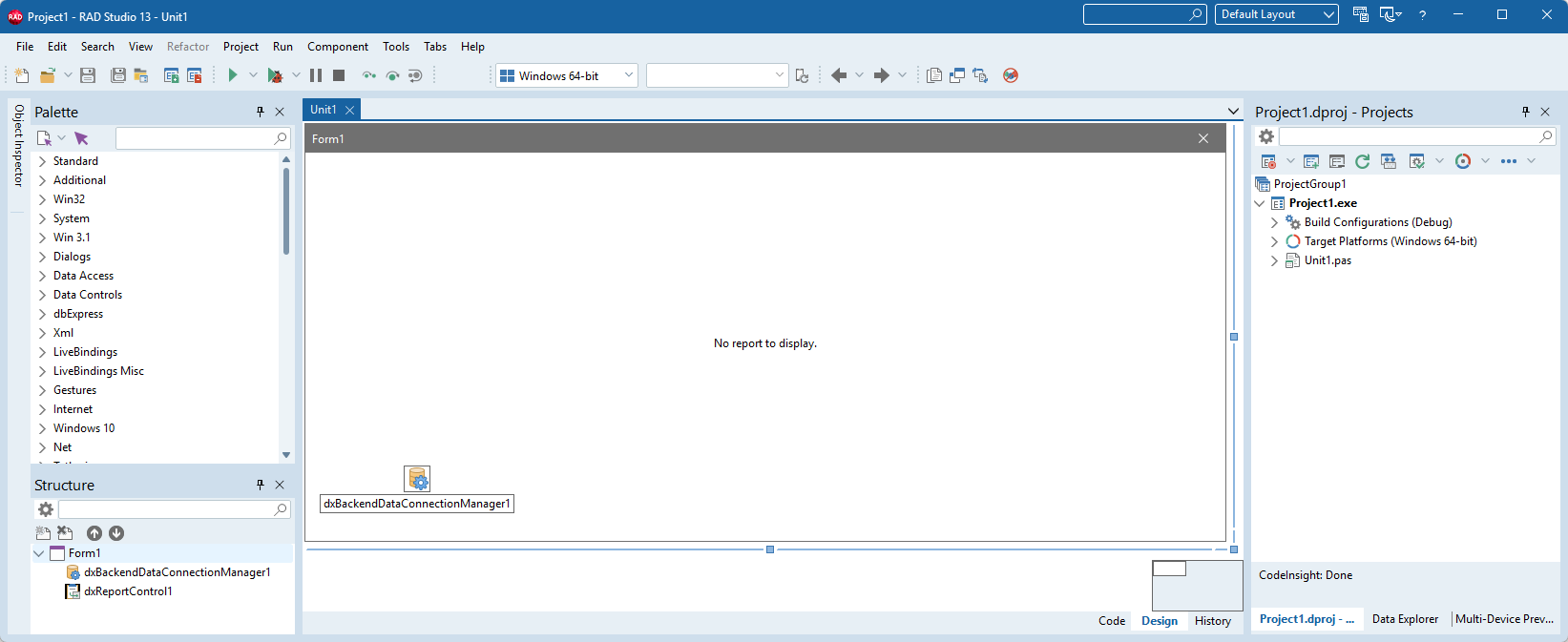
Task: Click Remove file from project icon
Action: point(195,75)
